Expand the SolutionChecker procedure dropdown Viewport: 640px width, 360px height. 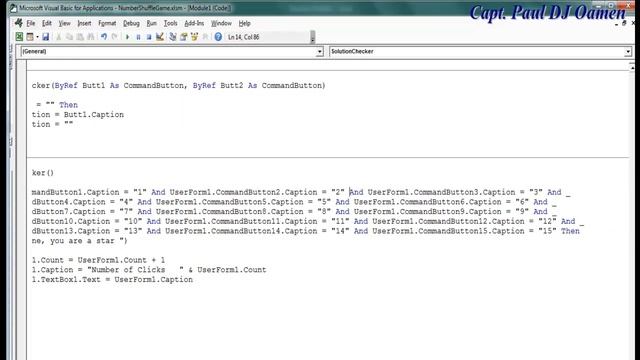[x=628, y=51]
